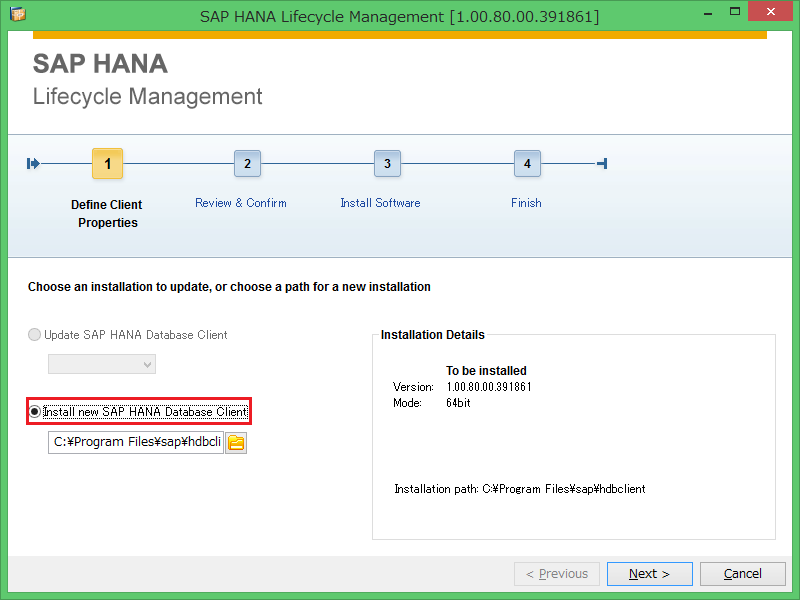
Task: Go to Finish step label
Action: point(527,203)
